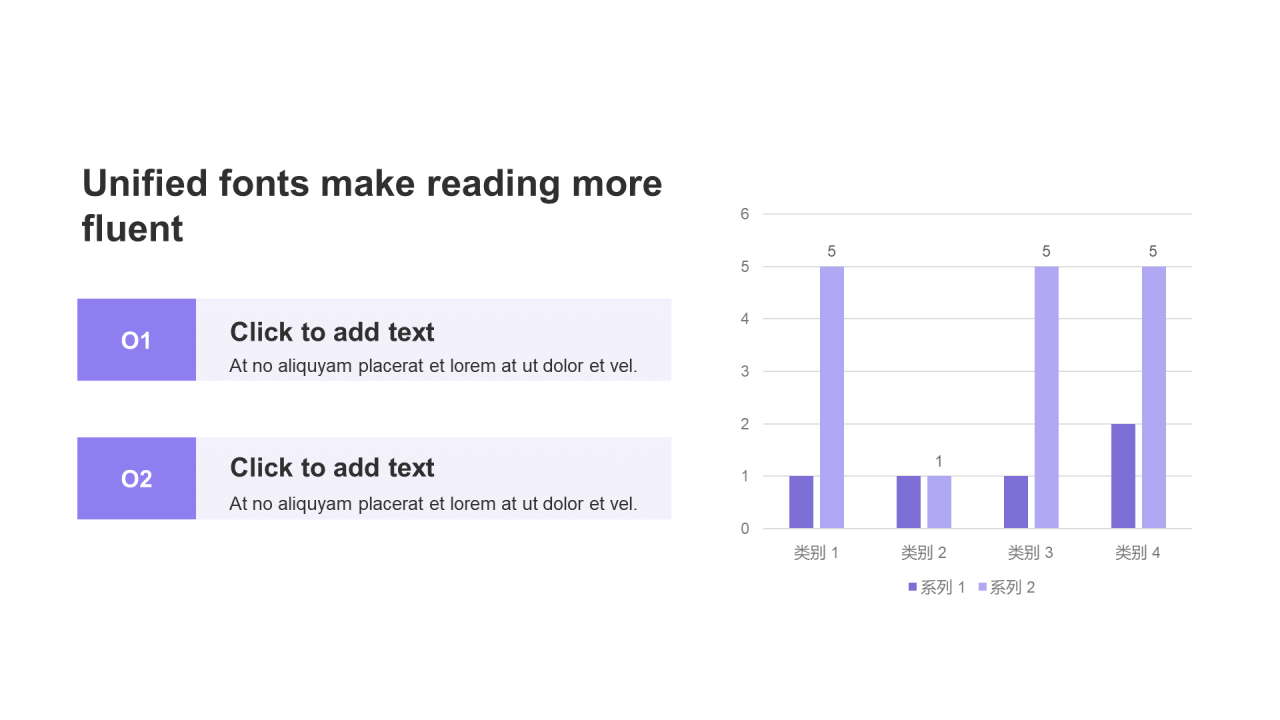Select the 类别 3 axis label
The image size is (1280, 720).
(x=1030, y=553)
